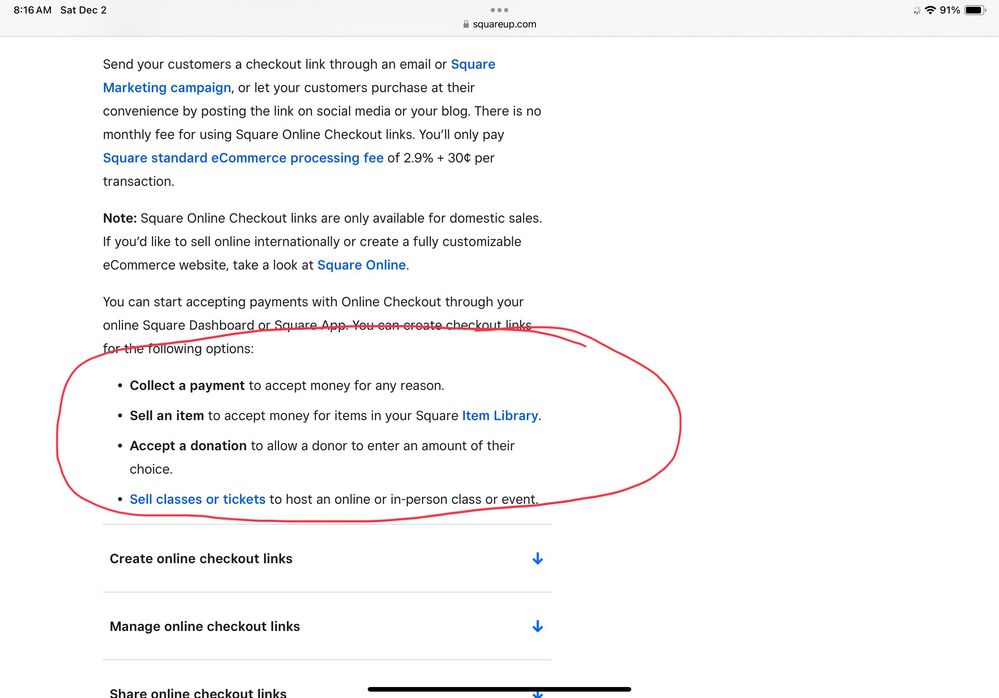The width and height of the screenshot is (999, 698).
Task: Click the arrow beside Manage online checkout links
Action: click(x=537, y=627)
